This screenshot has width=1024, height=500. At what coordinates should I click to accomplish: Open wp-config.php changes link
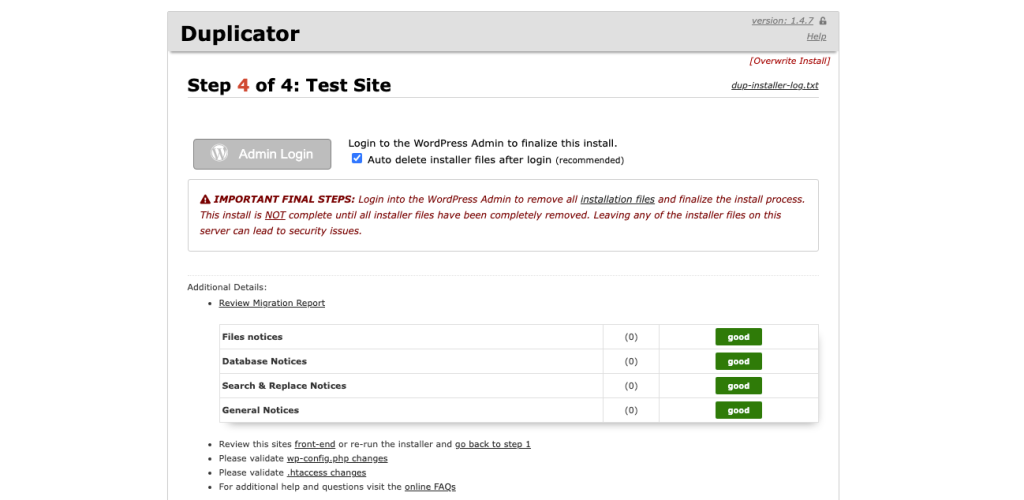(x=337, y=458)
